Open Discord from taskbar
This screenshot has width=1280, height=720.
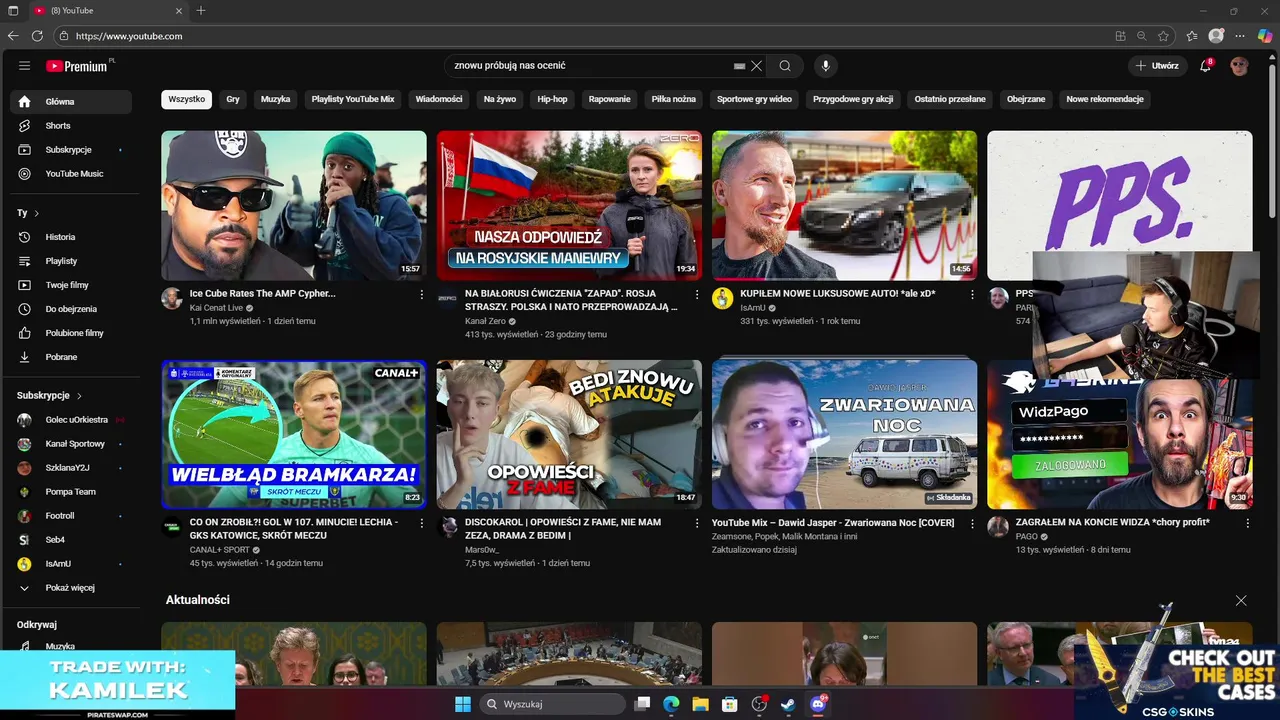click(818, 704)
